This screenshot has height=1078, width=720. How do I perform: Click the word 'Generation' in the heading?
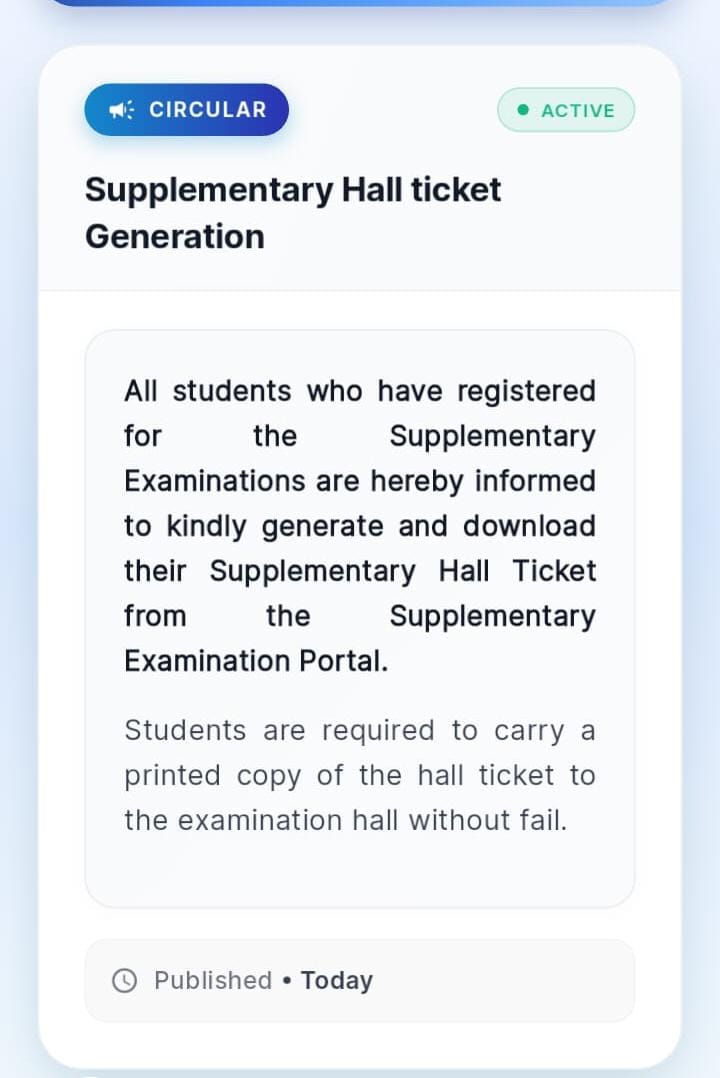(175, 237)
